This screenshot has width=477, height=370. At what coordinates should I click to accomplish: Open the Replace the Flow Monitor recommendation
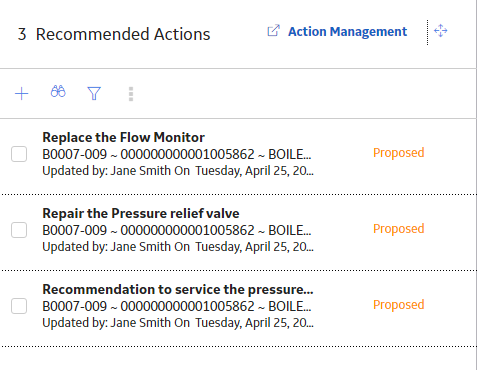click(123, 137)
